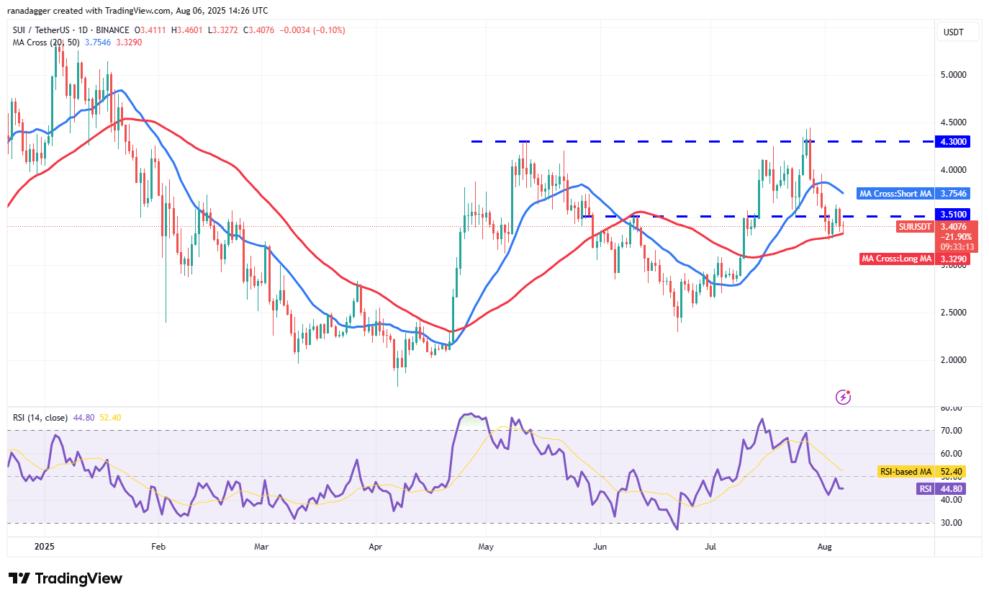Click the ranadagger TradingView.com watermark link

point(140,14)
